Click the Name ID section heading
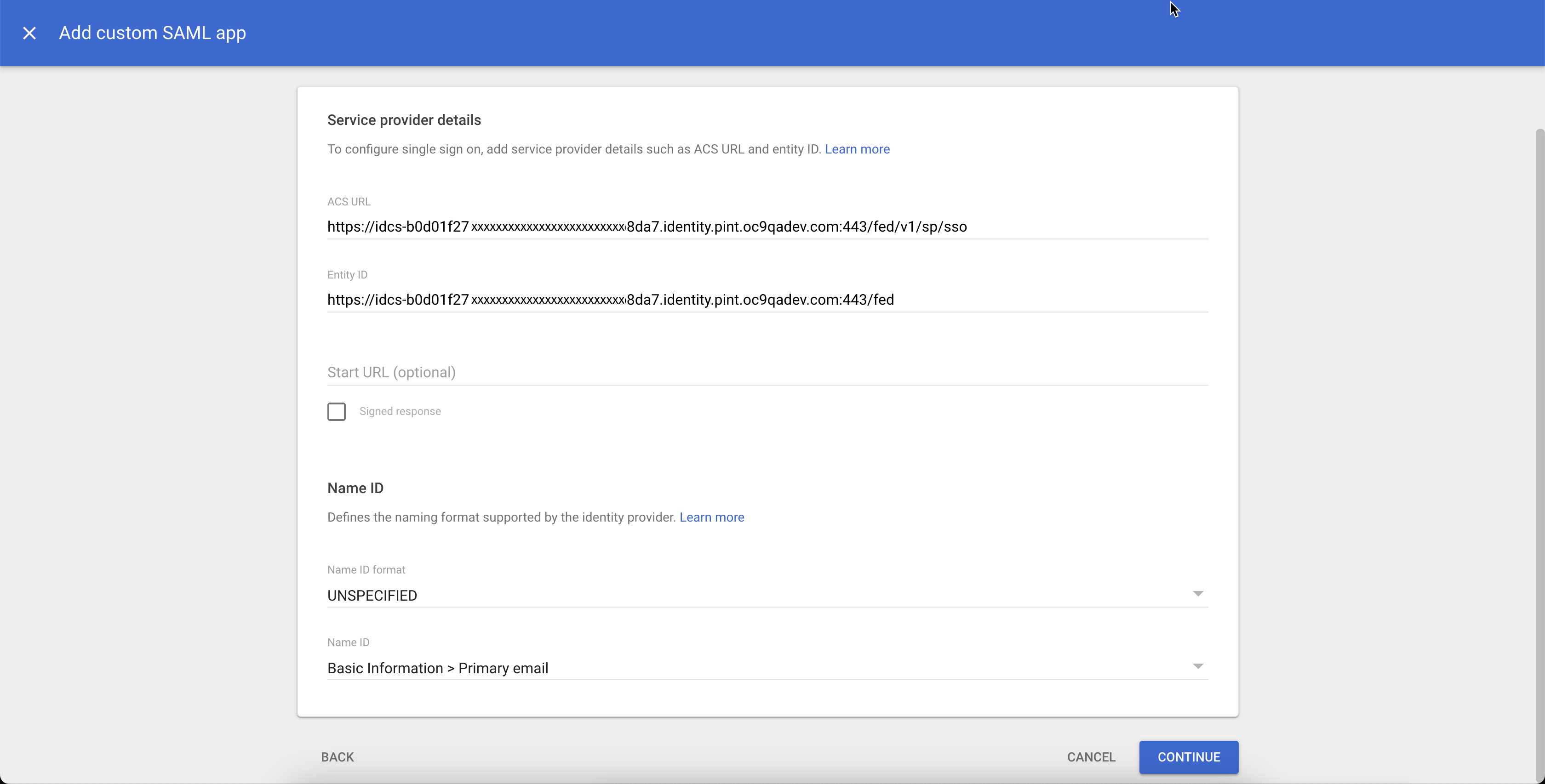This screenshot has width=1545, height=784. click(x=355, y=487)
